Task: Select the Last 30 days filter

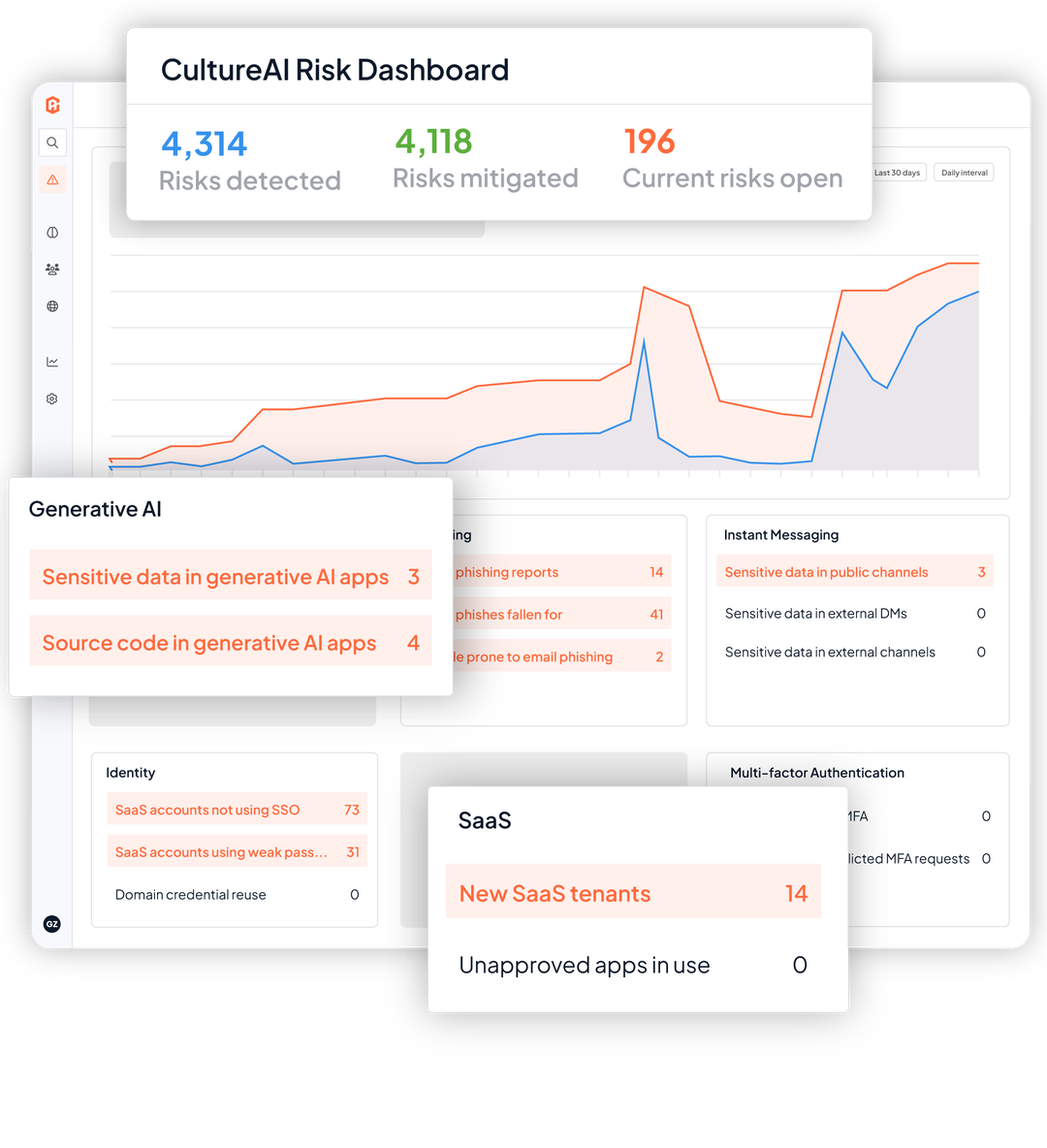Action: 897,173
